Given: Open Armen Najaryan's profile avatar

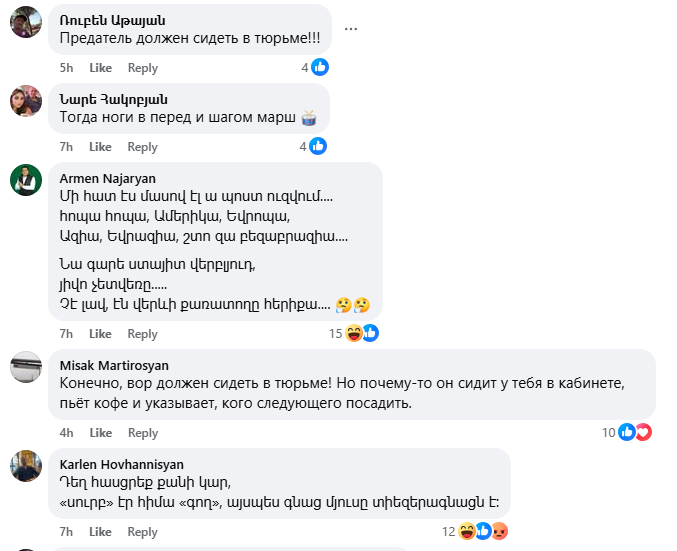Looking at the screenshot, I should 25,179.
